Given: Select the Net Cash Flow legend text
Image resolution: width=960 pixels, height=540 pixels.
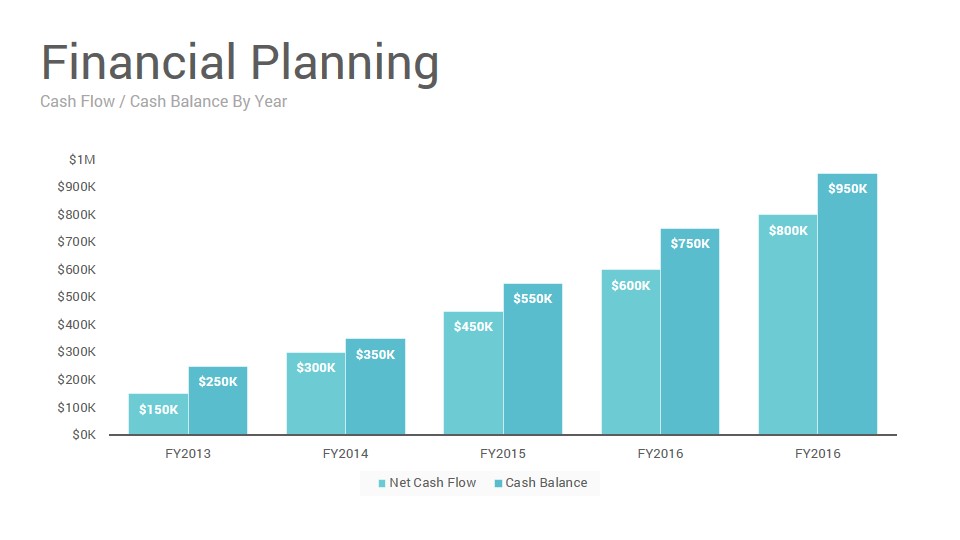Looking at the screenshot, I should (x=432, y=483).
